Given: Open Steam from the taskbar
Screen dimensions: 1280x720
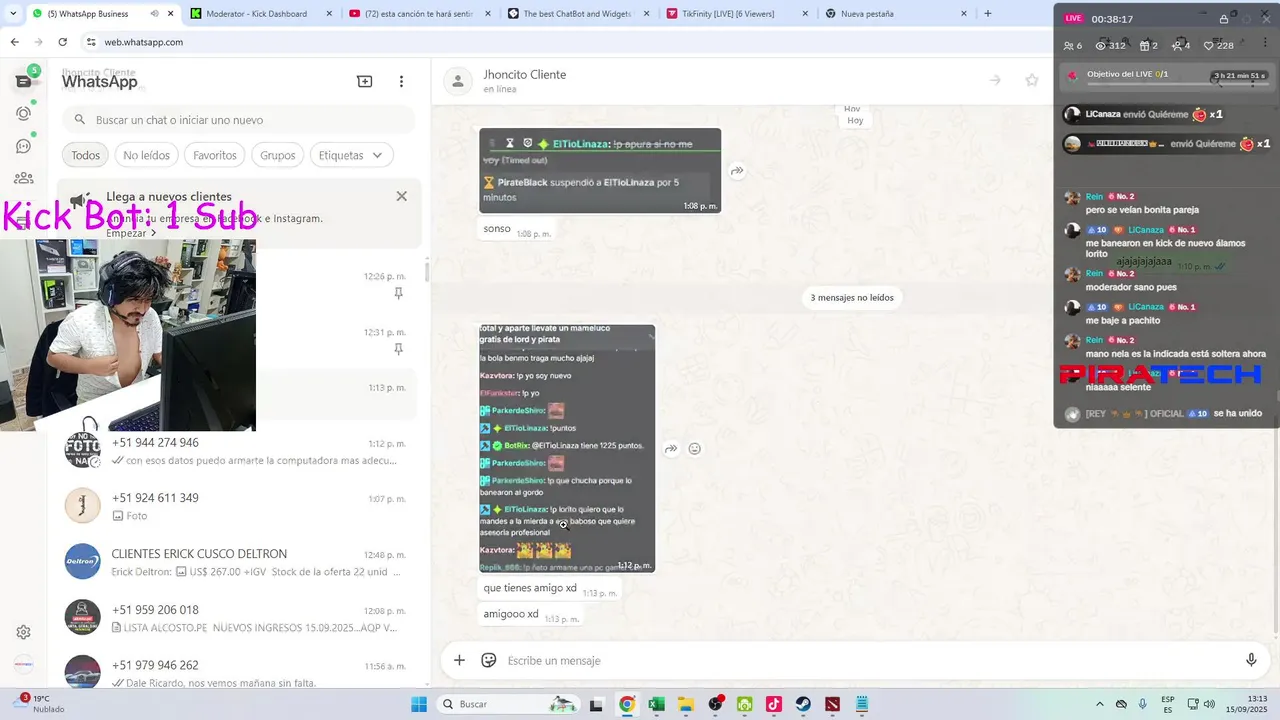Looking at the screenshot, I should pyautogui.click(x=803, y=704).
